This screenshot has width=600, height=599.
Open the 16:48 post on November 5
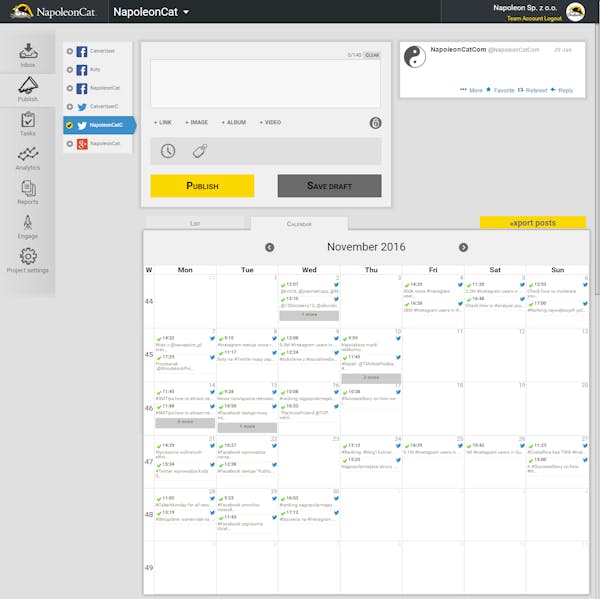click(495, 302)
